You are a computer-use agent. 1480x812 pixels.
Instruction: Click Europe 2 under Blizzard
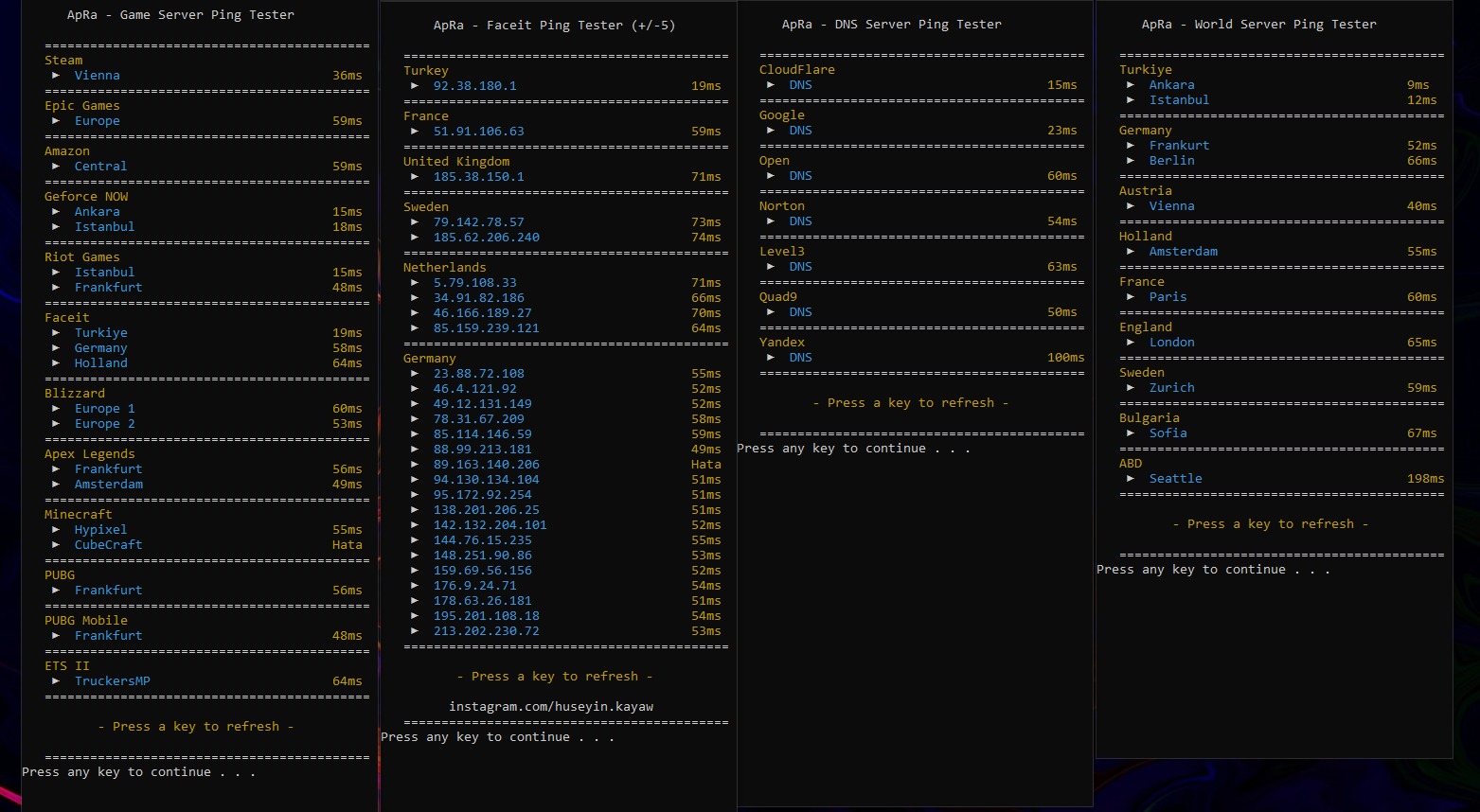(x=105, y=424)
